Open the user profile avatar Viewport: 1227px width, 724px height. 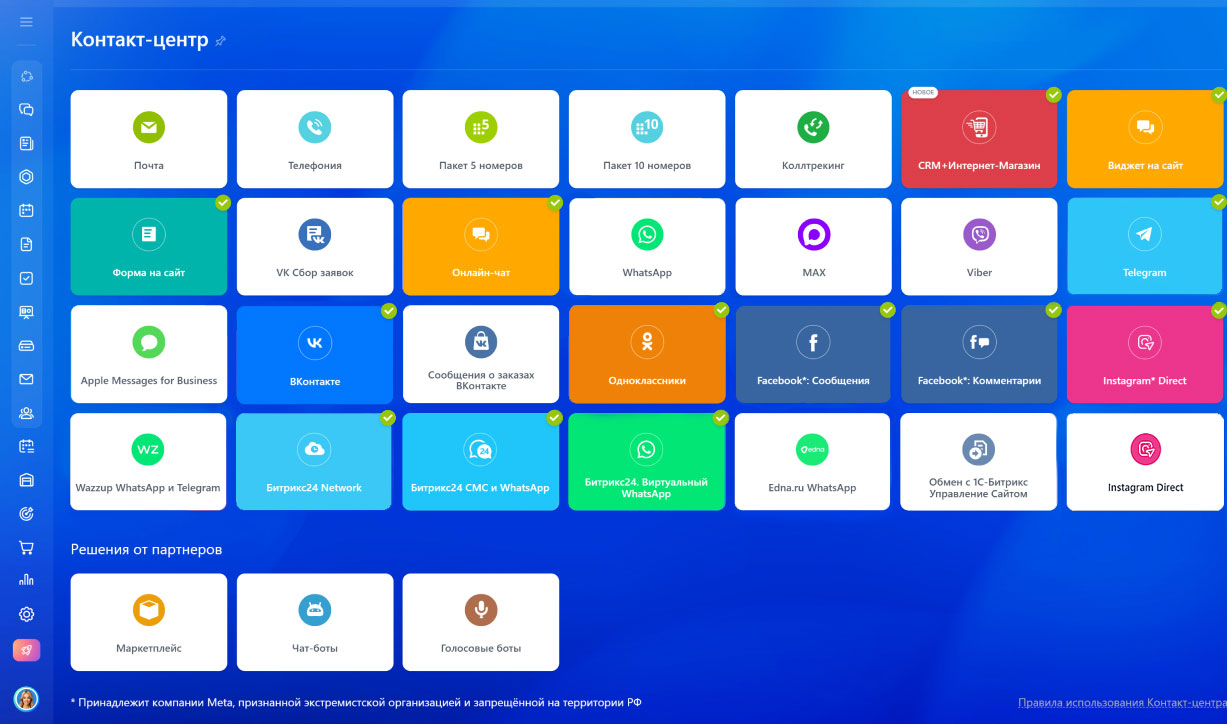pyautogui.click(x=26, y=698)
